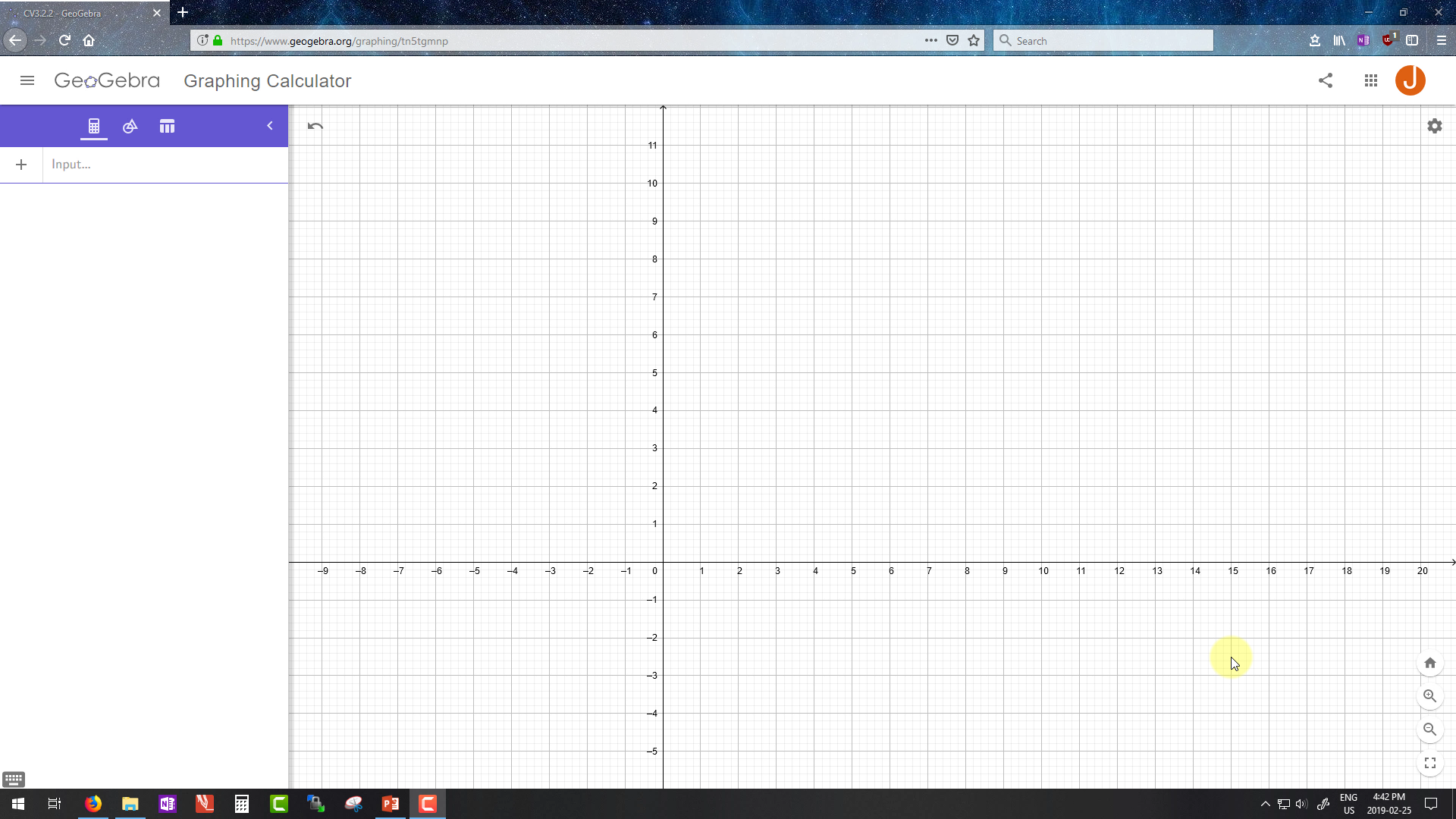Show the virtual keyboard
Viewport: 1456px width, 819px height.
pos(14,779)
